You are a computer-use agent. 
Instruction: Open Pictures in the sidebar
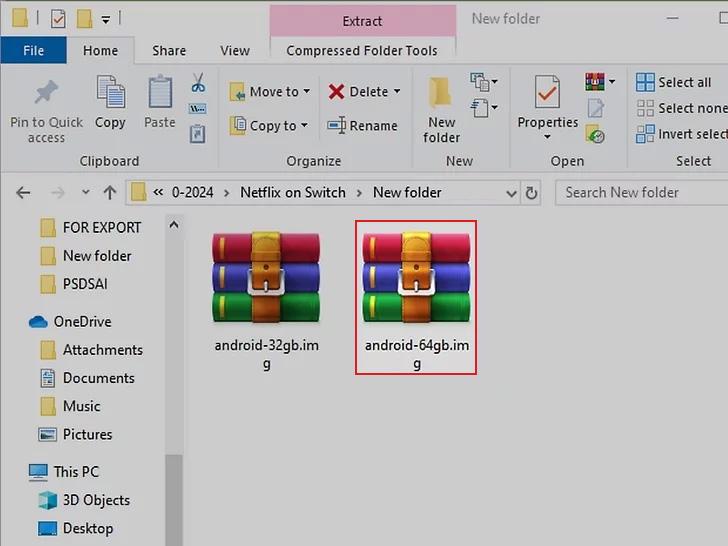(x=76, y=435)
